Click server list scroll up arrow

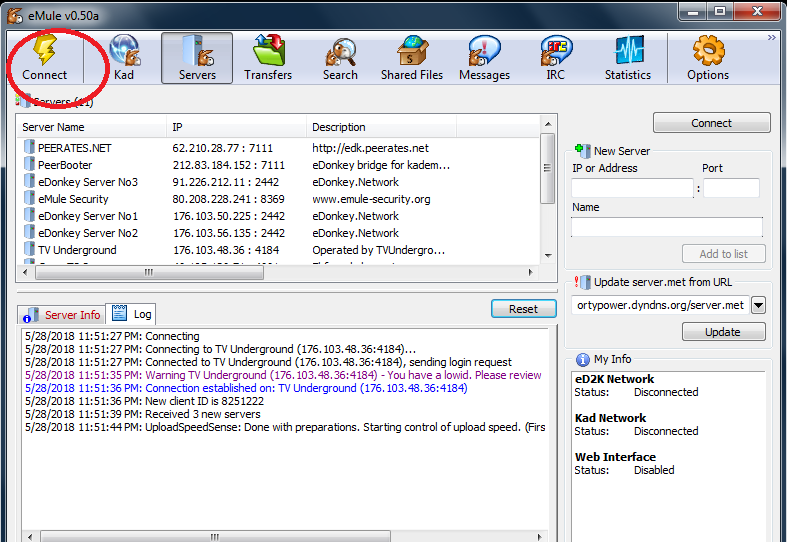click(548, 123)
